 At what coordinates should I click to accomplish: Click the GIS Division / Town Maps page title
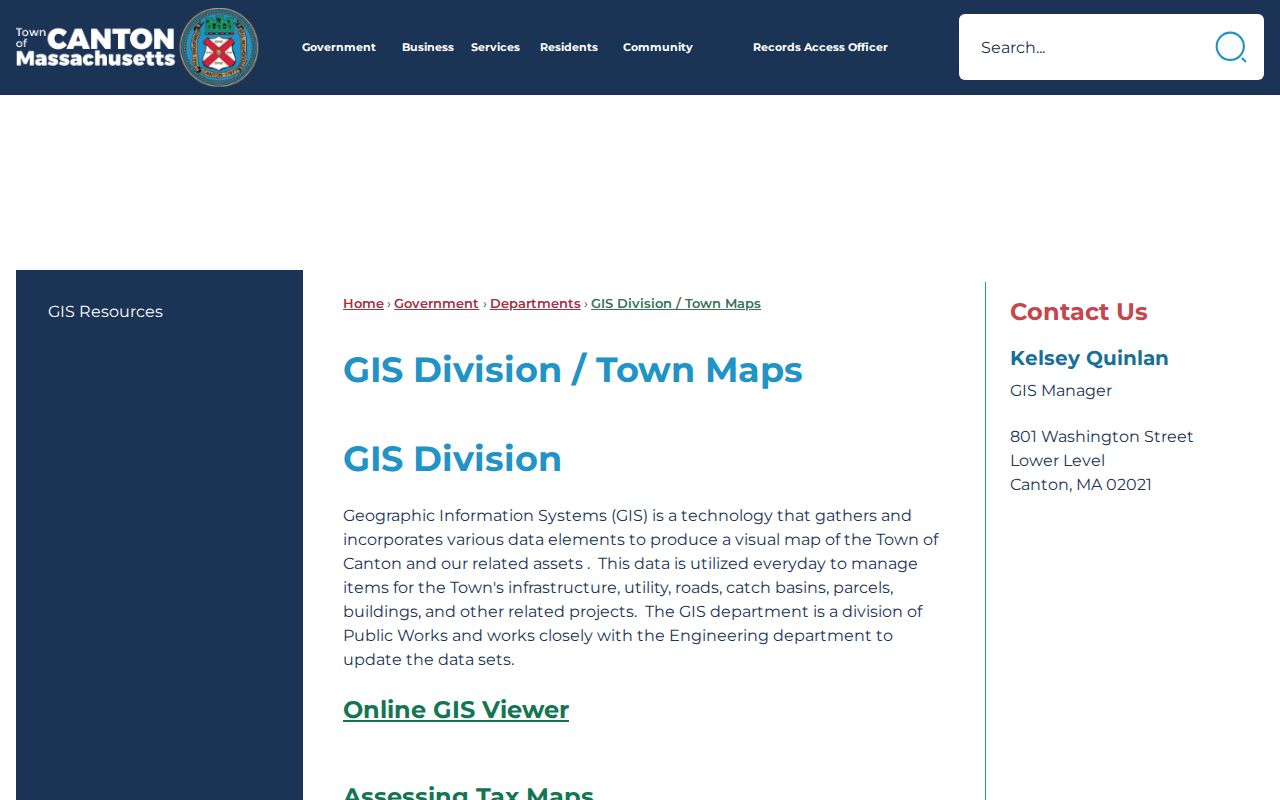[x=573, y=370]
